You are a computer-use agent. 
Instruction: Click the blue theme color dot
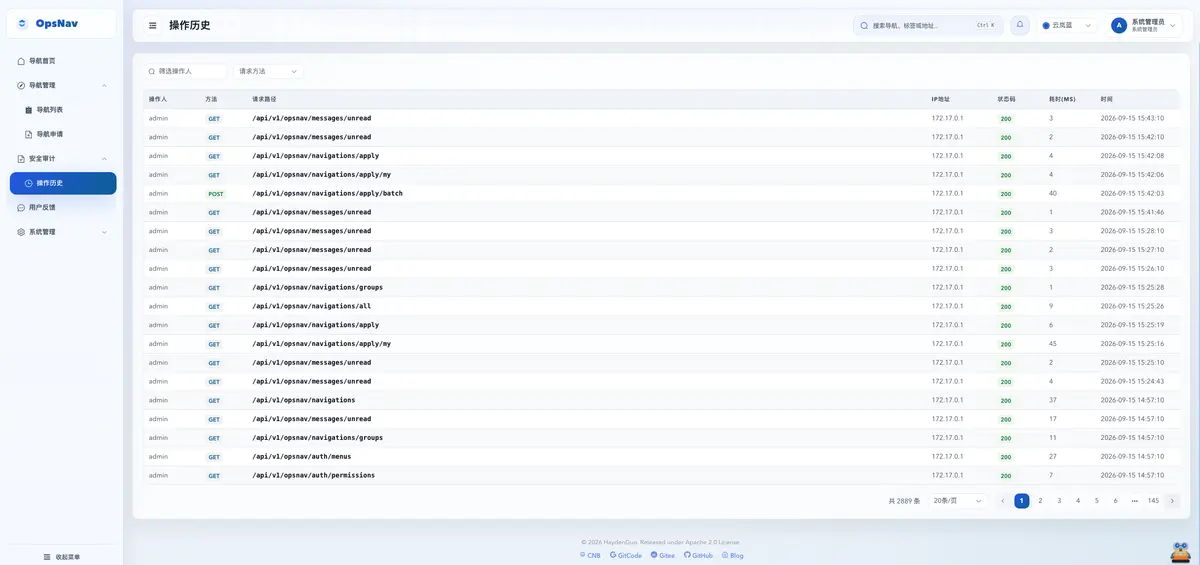tap(1046, 25)
